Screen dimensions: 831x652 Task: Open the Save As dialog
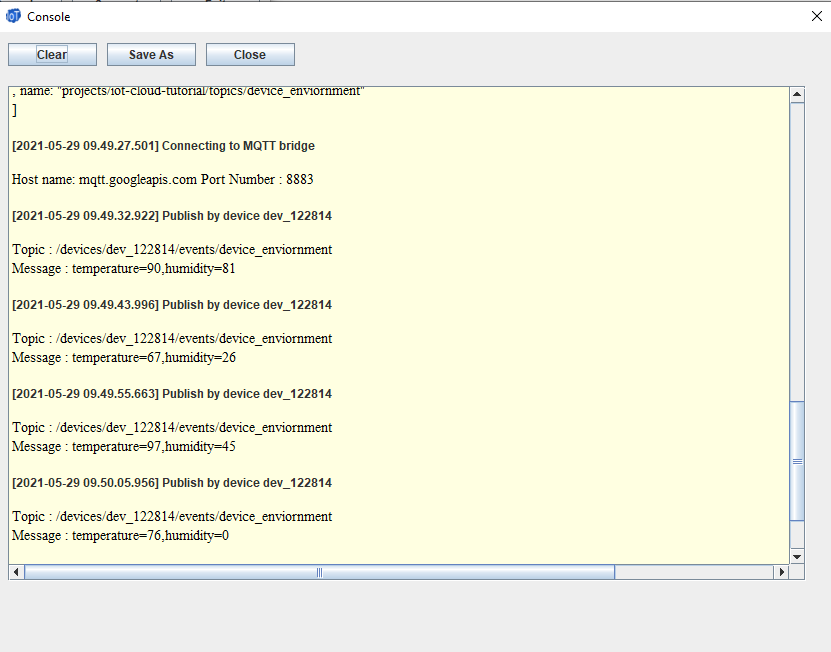click(x=152, y=55)
